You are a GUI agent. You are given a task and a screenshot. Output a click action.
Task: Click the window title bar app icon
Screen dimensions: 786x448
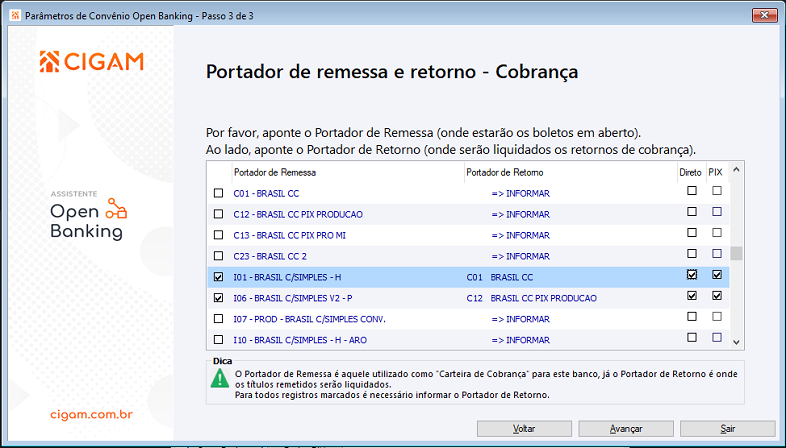pos(11,15)
